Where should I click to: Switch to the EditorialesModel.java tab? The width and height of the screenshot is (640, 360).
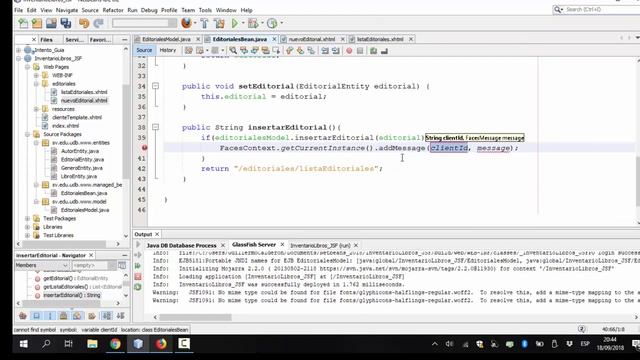(166, 39)
